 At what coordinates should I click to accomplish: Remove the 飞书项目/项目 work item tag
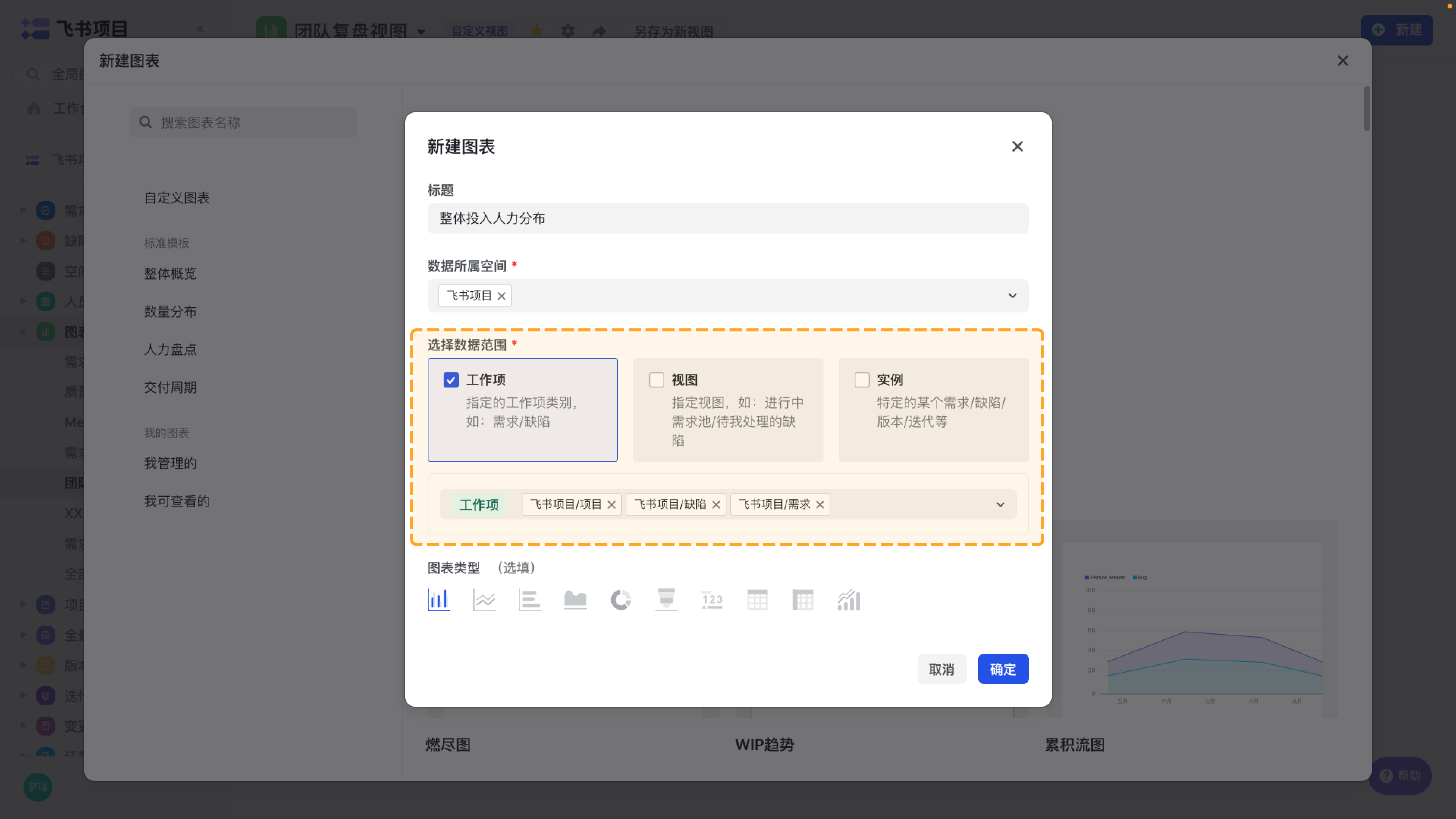[x=612, y=504]
